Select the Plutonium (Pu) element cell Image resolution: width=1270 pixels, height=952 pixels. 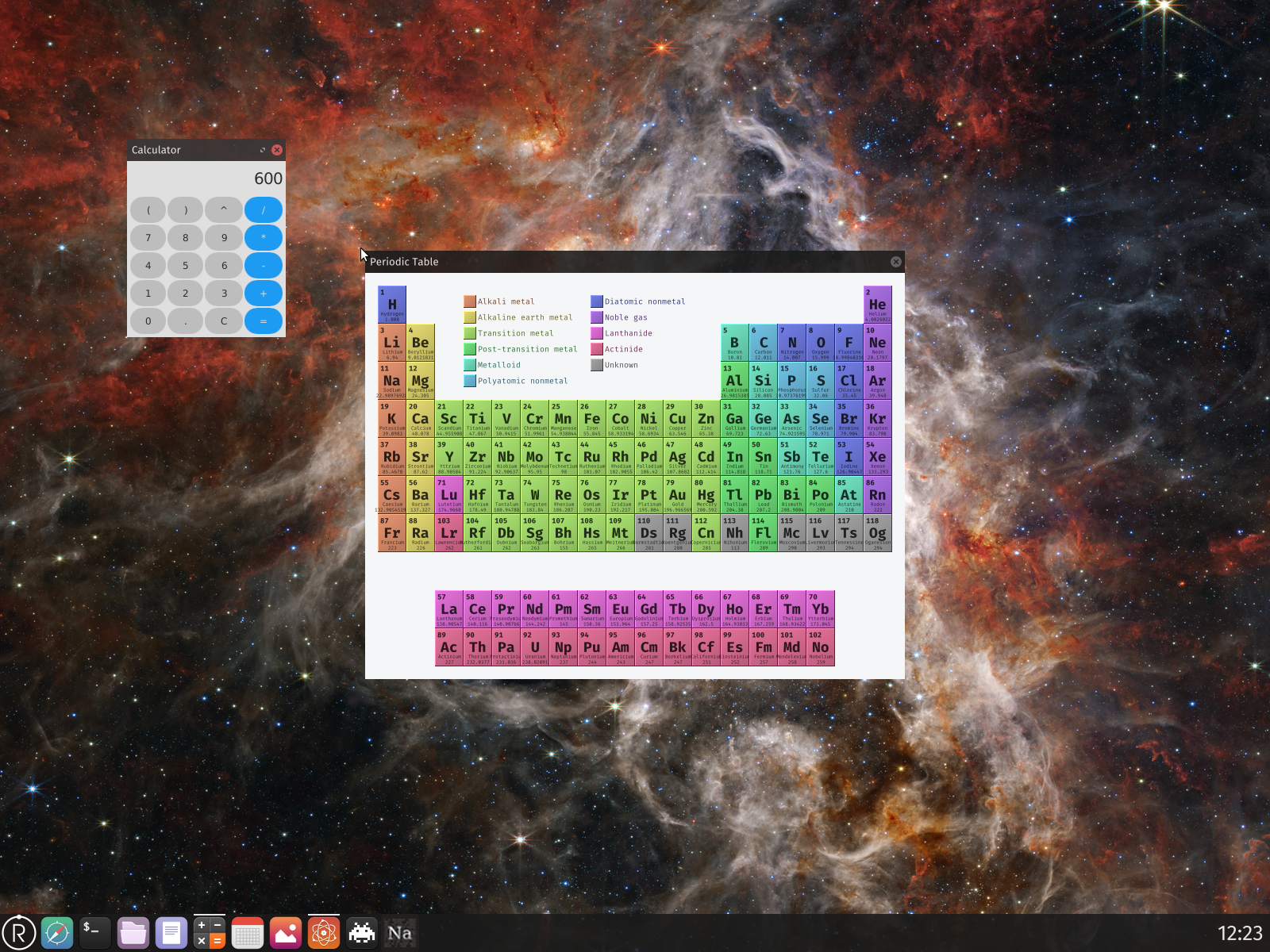pos(592,647)
